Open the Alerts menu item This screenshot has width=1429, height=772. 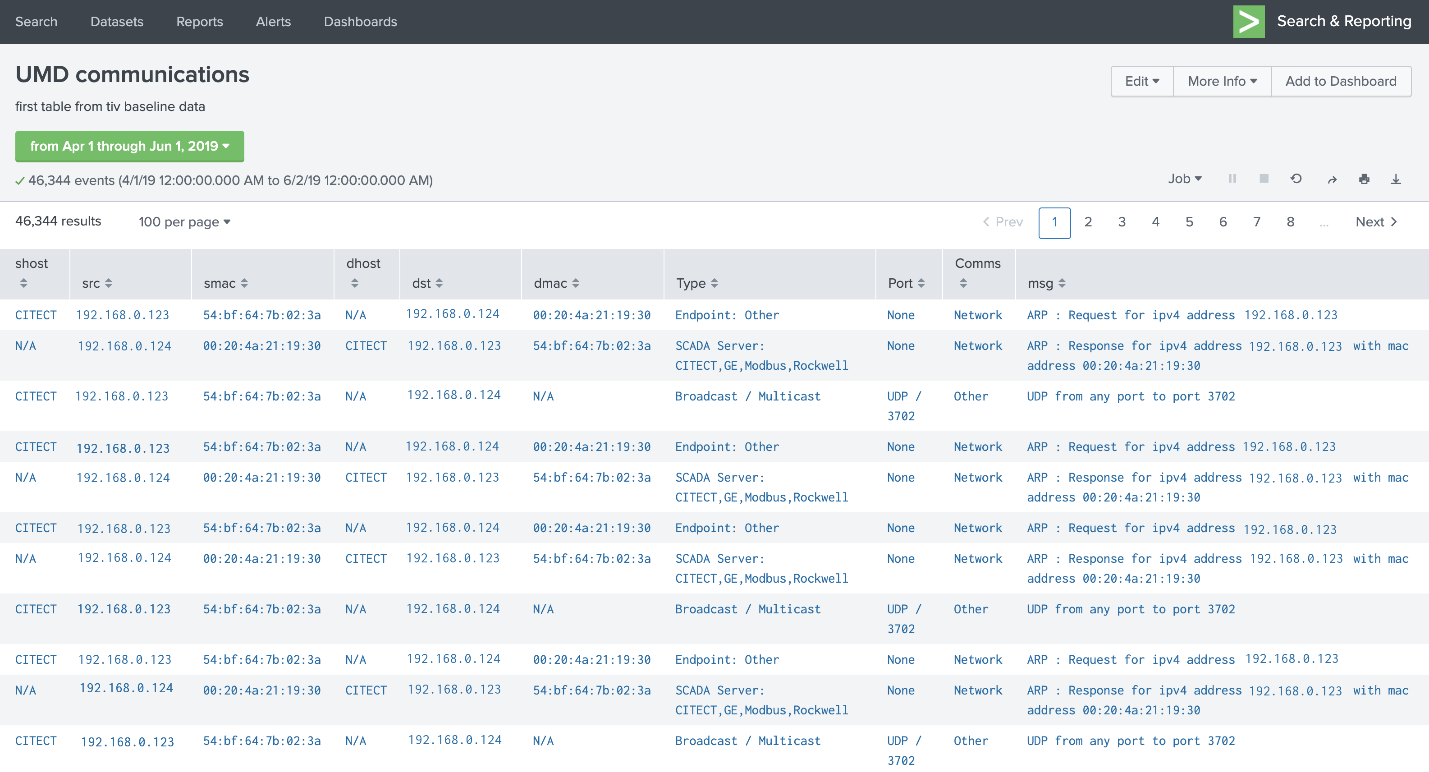pyautogui.click(x=273, y=21)
